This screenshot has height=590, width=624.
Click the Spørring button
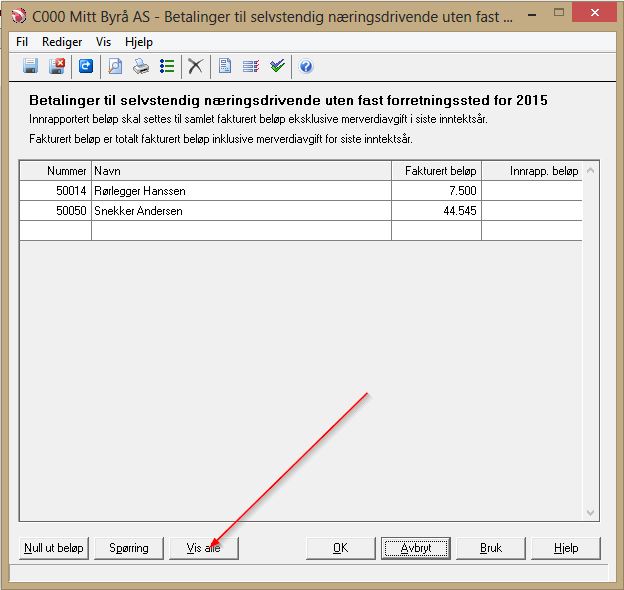(x=129, y=548)
